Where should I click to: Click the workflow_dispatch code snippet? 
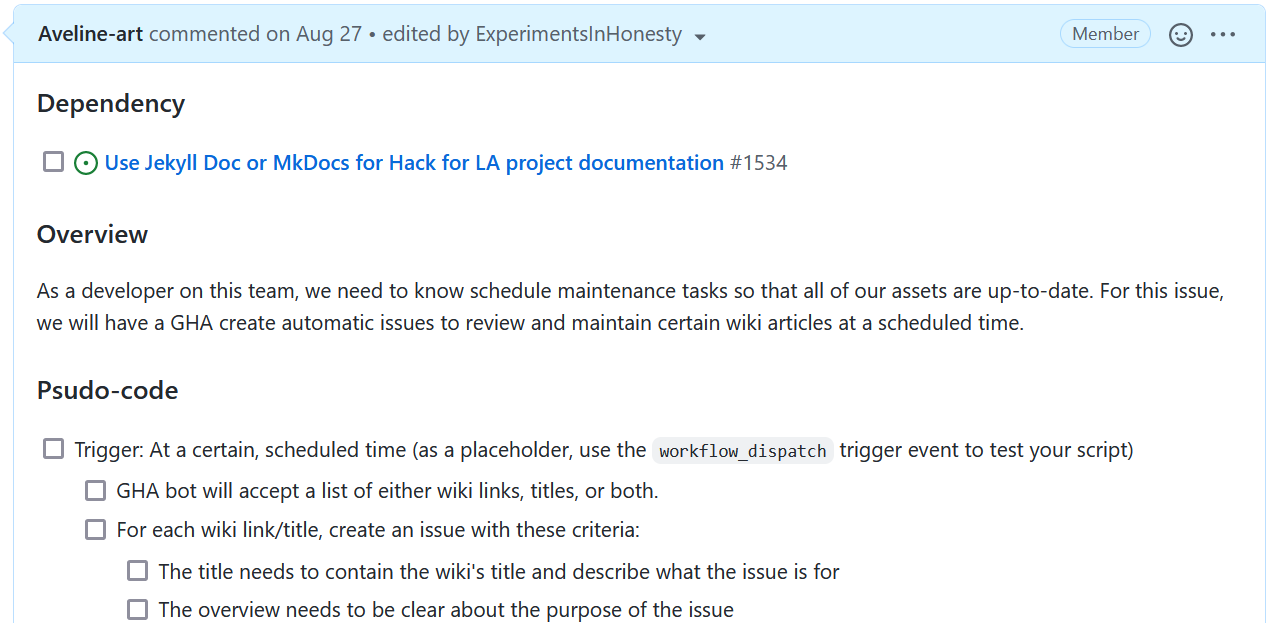[743, 451]
